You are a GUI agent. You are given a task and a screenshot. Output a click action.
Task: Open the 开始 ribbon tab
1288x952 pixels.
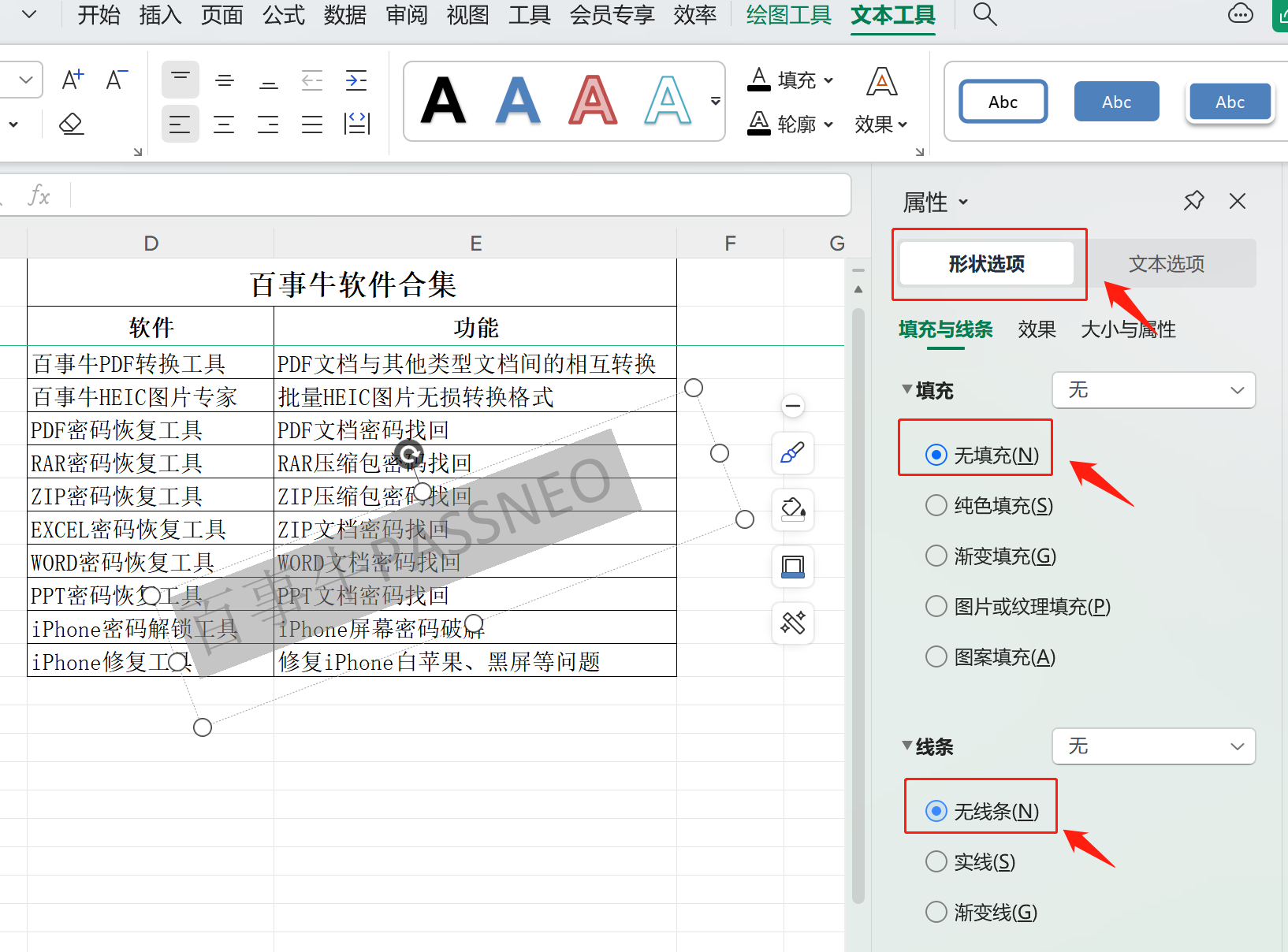(99, 14)
